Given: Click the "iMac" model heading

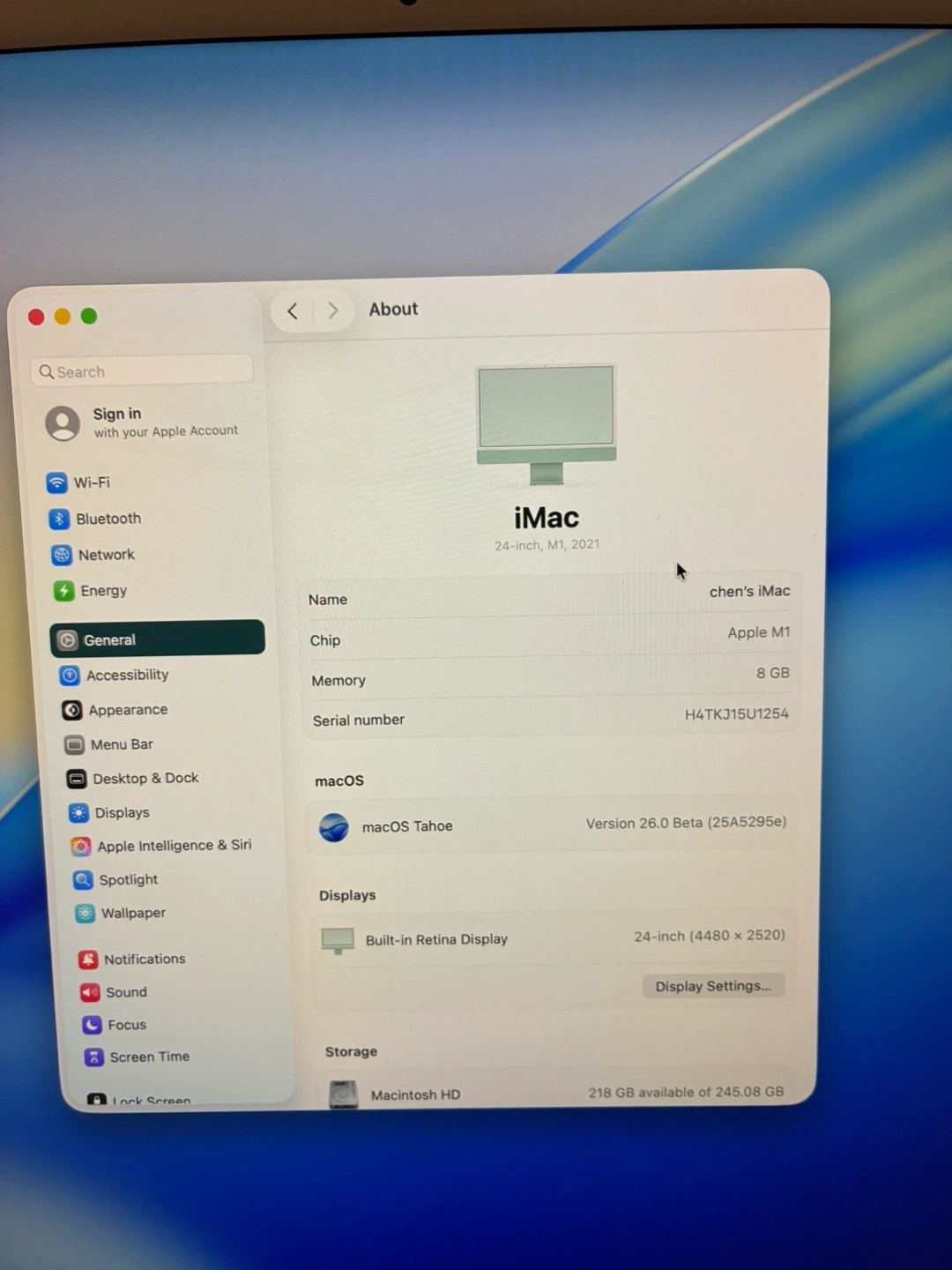Looking at the screenshot, I should click(x=547, y=518).
